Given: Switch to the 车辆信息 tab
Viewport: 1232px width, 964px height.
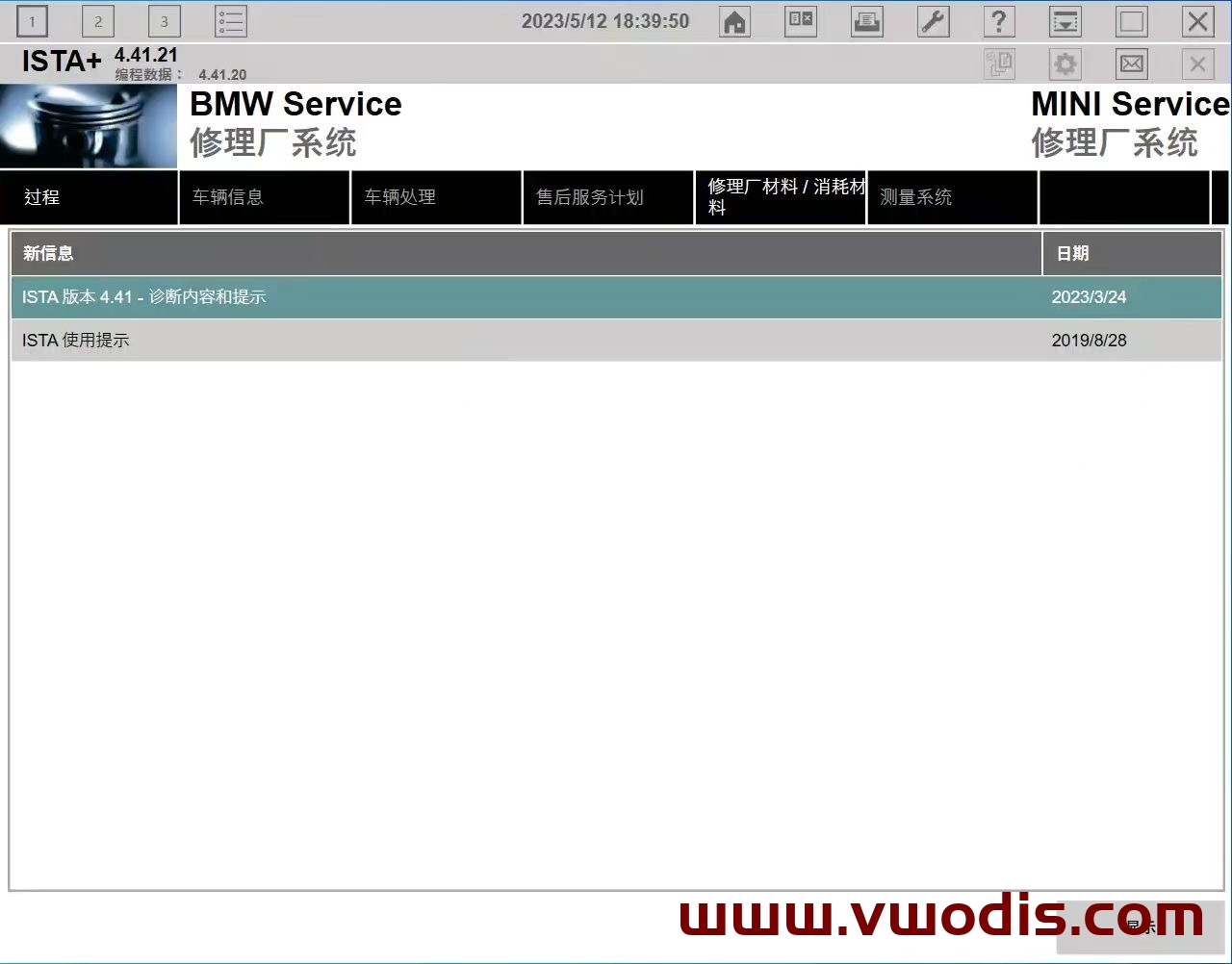Looking at the screenshot, I should [x=264, y=197].
